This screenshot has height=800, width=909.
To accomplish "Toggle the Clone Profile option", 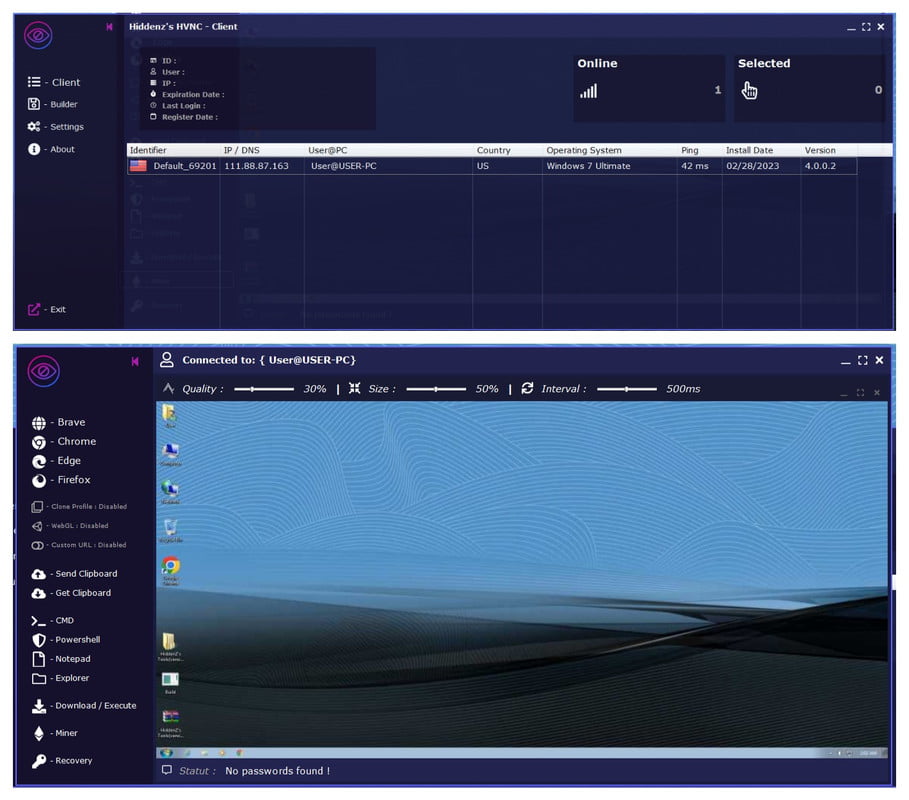I will tap(38, 507).
